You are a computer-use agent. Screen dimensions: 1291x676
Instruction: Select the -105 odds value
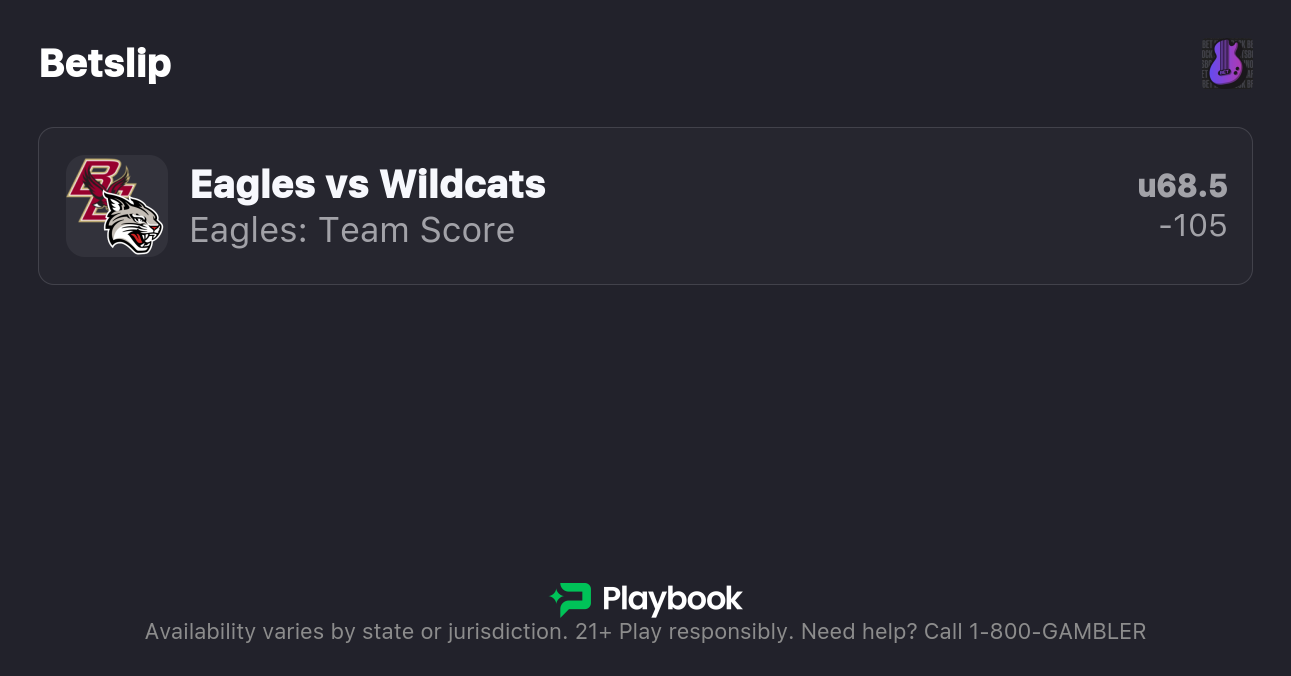pyautogui.click(x=1194, y=226)
